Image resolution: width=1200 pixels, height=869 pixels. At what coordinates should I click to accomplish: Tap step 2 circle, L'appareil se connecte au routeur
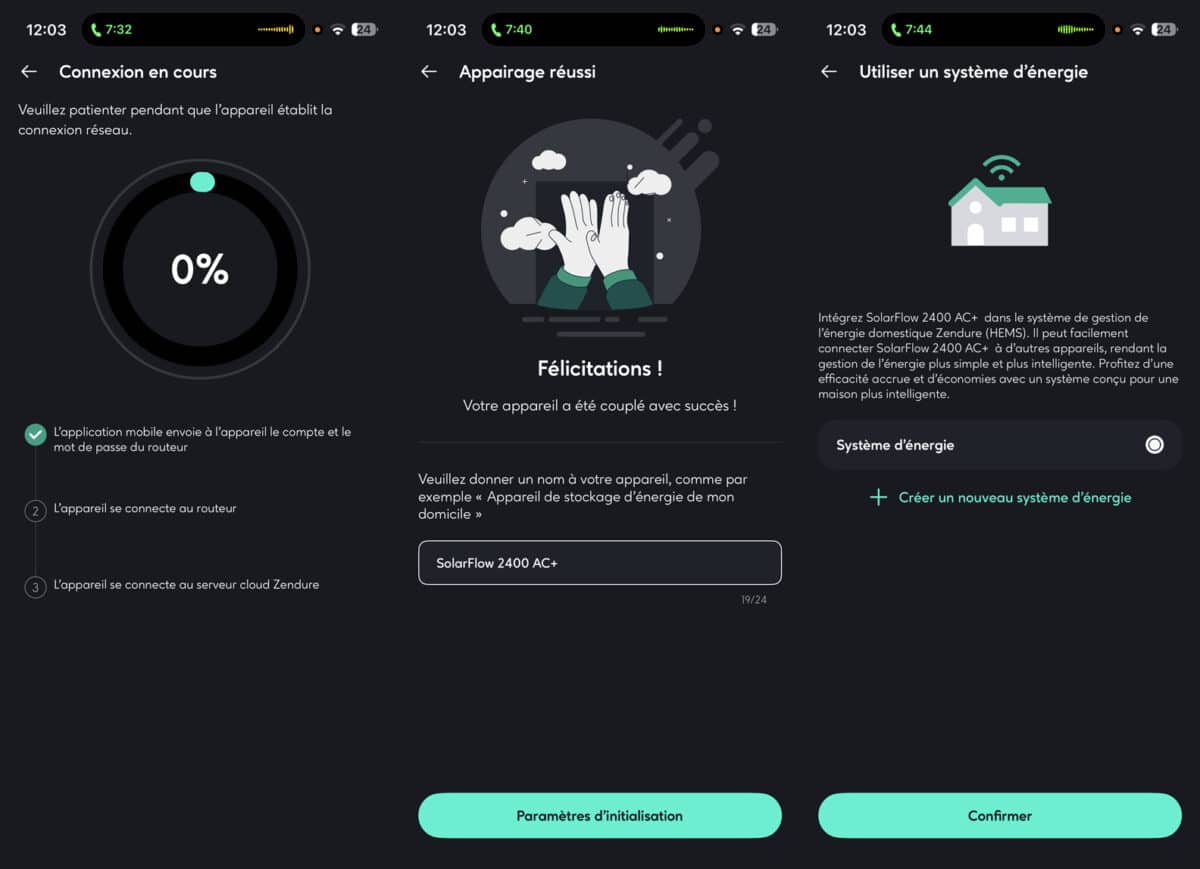pos(35,508)
